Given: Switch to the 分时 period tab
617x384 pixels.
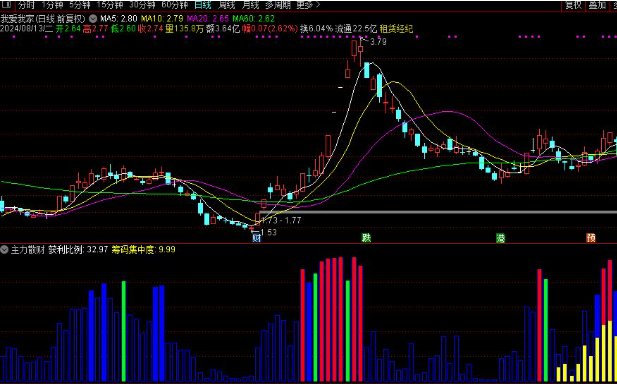Looking at the screenshot, I should [26, 5].
